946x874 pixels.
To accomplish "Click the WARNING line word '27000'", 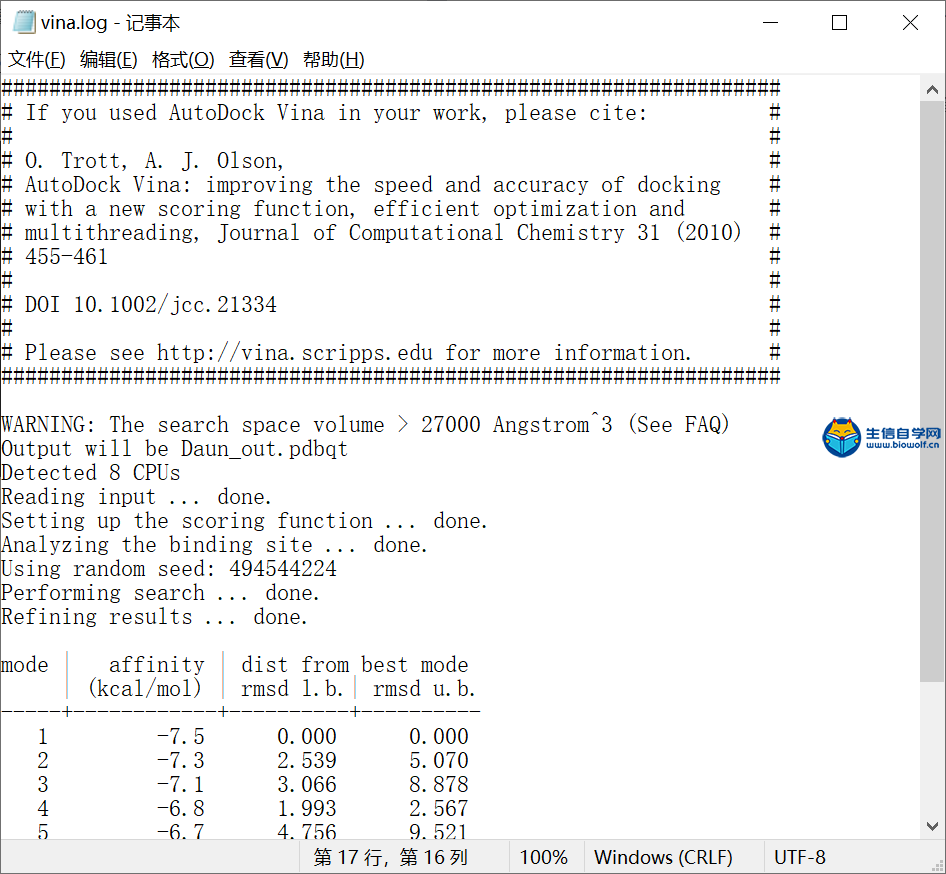I will click(x=451, y=425).
